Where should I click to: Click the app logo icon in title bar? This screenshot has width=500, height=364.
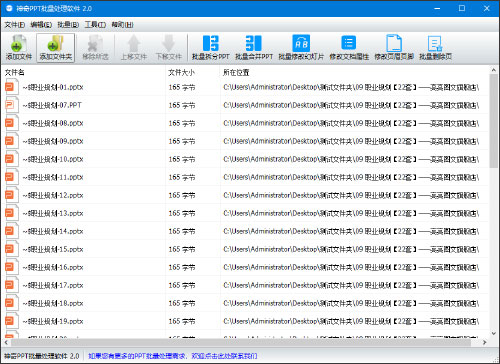[x=9, y=8]
